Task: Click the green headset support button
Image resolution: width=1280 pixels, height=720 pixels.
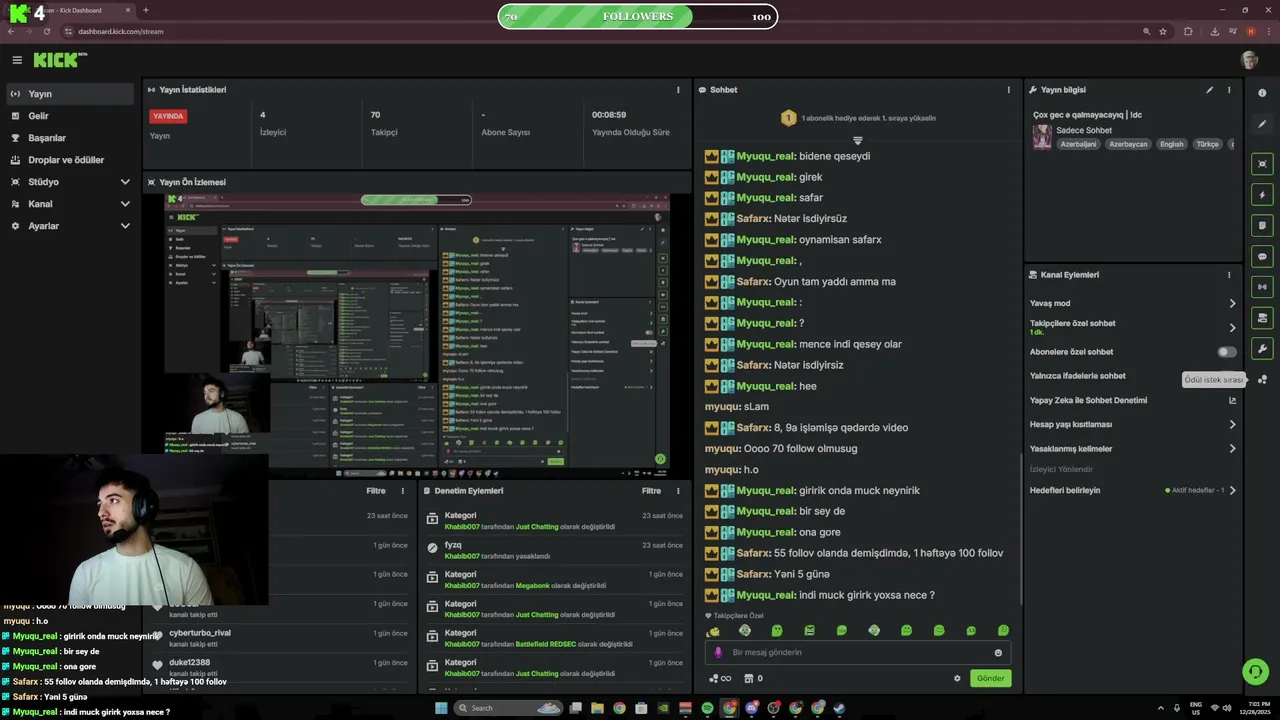Action: click(x=1255, y=671)
